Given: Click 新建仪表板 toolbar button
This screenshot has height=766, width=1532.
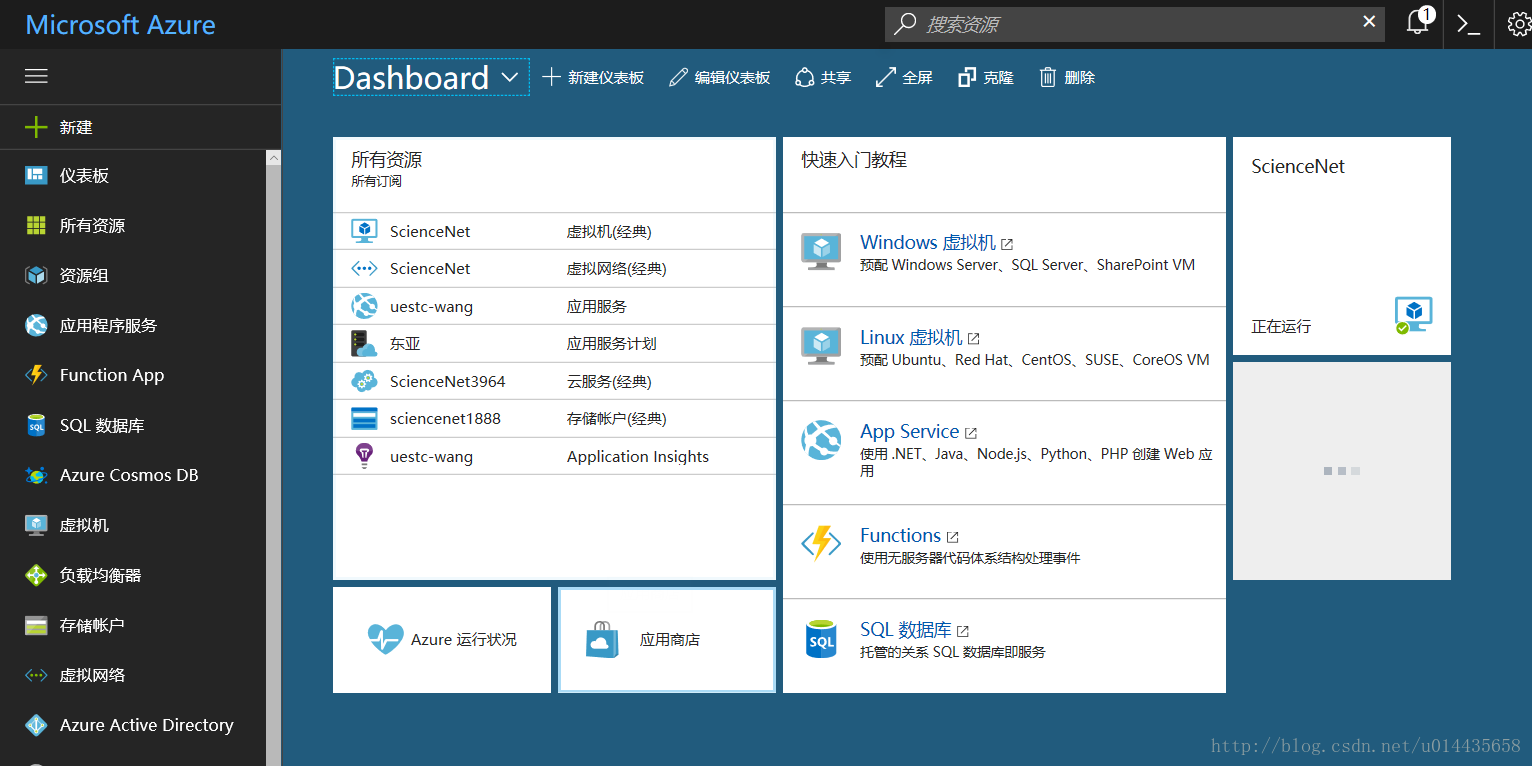Looking at the screenshot, I should (x=593, y=77).
